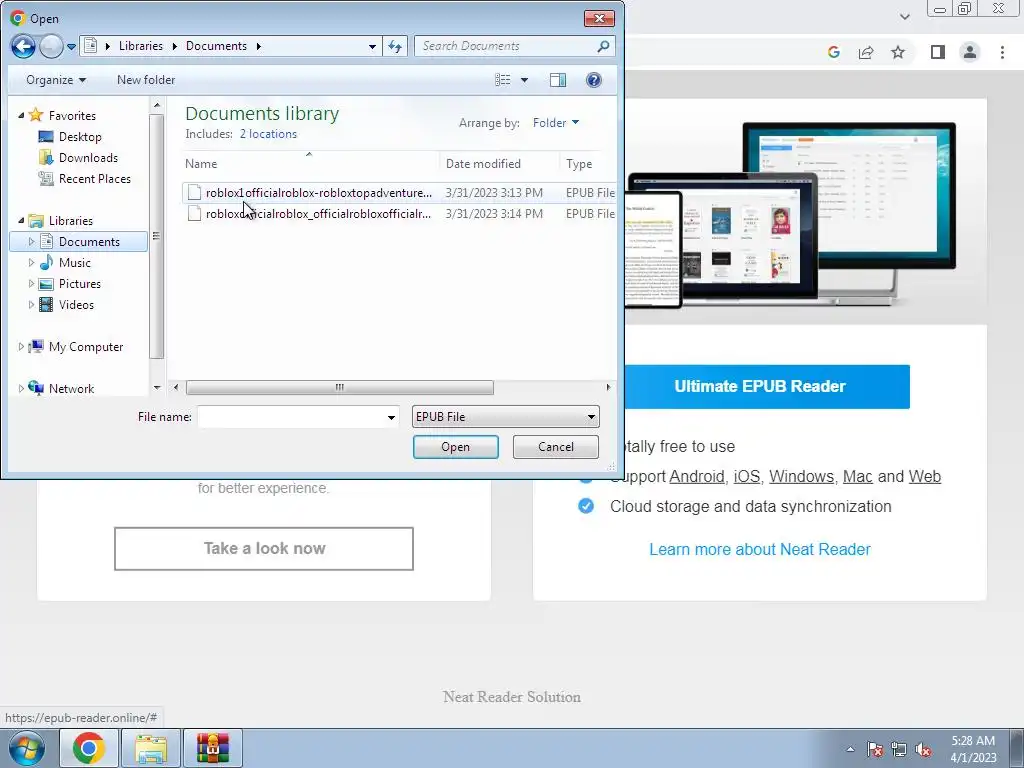Bookmark this page with the star icon
The height and width of the screenshot is (768, 1024).
pyautogui.click(x=898, y=52)
